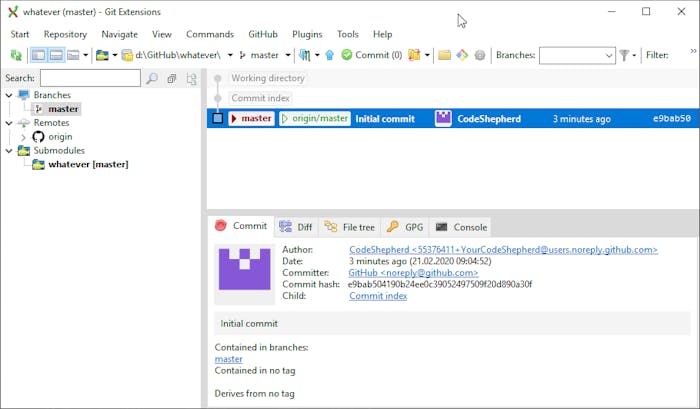Collapse the Submodules tree node
This screenshot has width=700, height=409.
coord(9,150)
